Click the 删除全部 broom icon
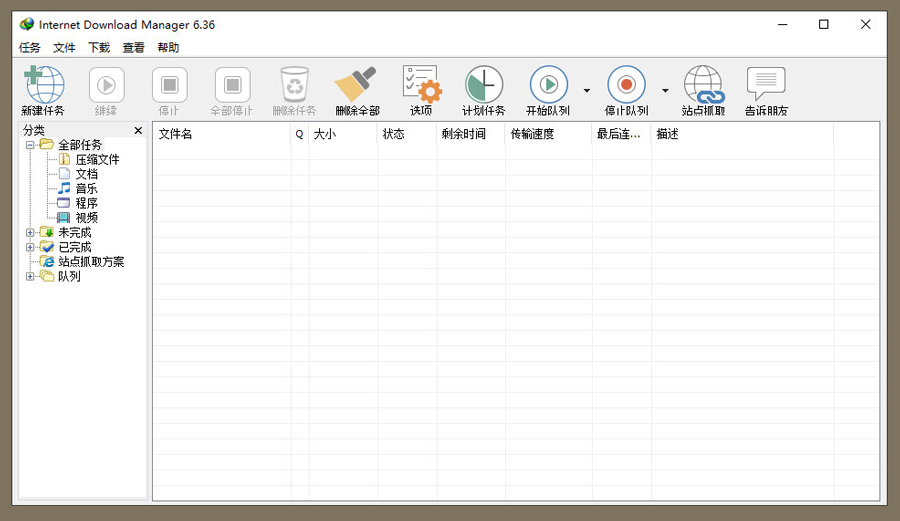Viewport: 900px width, 521px height. (357, 86)
